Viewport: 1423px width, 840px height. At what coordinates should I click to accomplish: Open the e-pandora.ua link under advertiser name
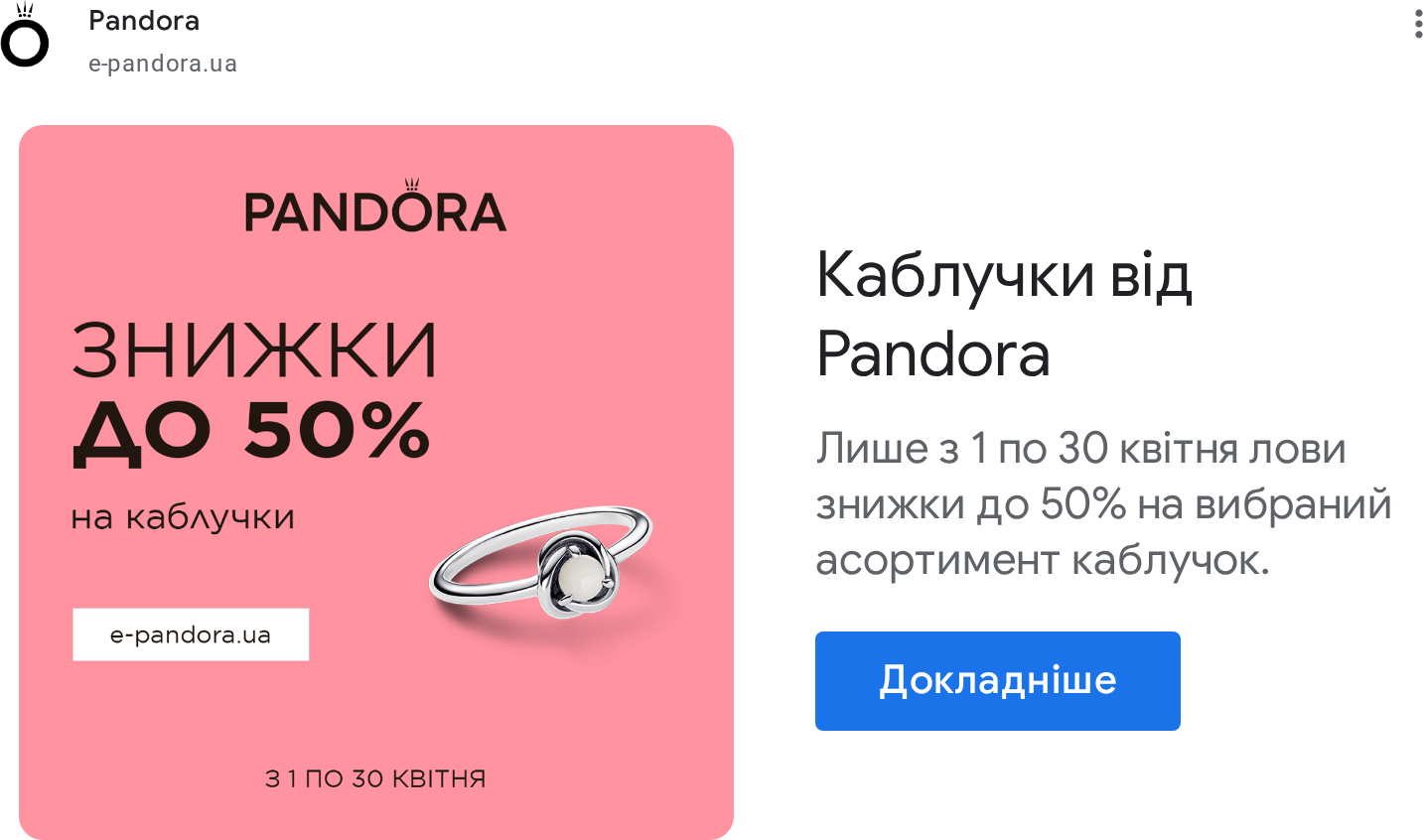tap(163, 64)
